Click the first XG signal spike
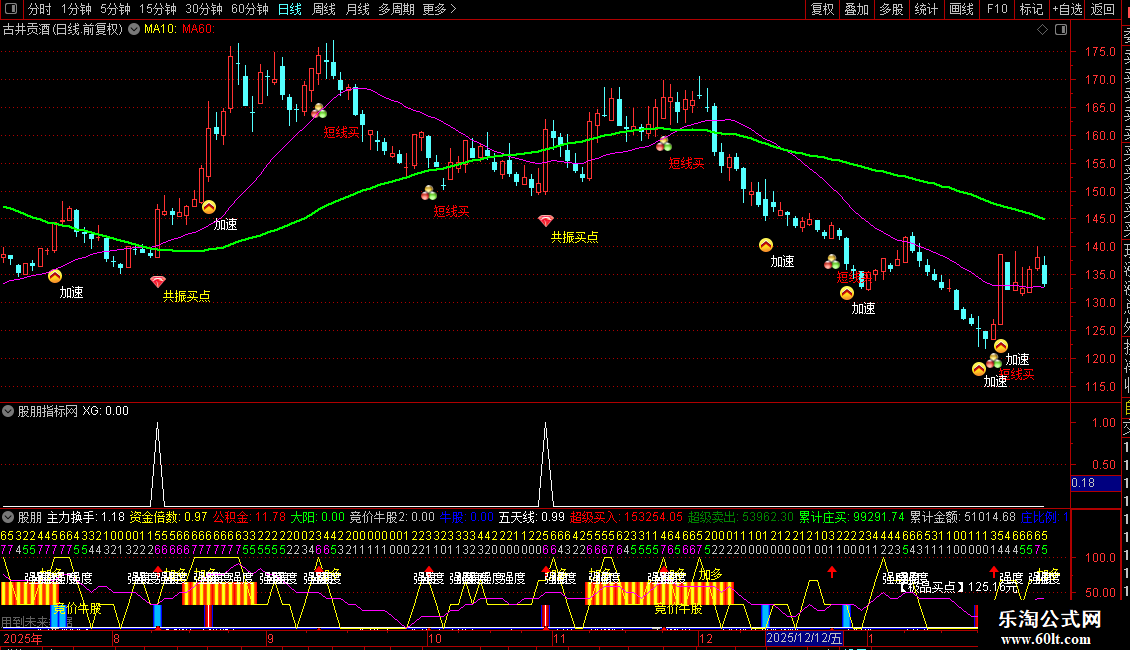This screenshot has width=1130, height=650. 157,464
